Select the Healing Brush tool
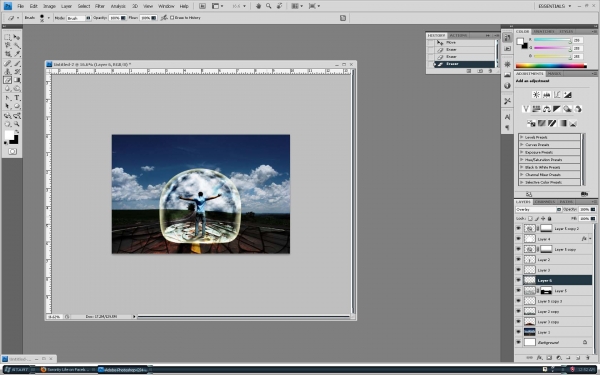The width and height of the screenshot is (600, 375). click(7, 64)
